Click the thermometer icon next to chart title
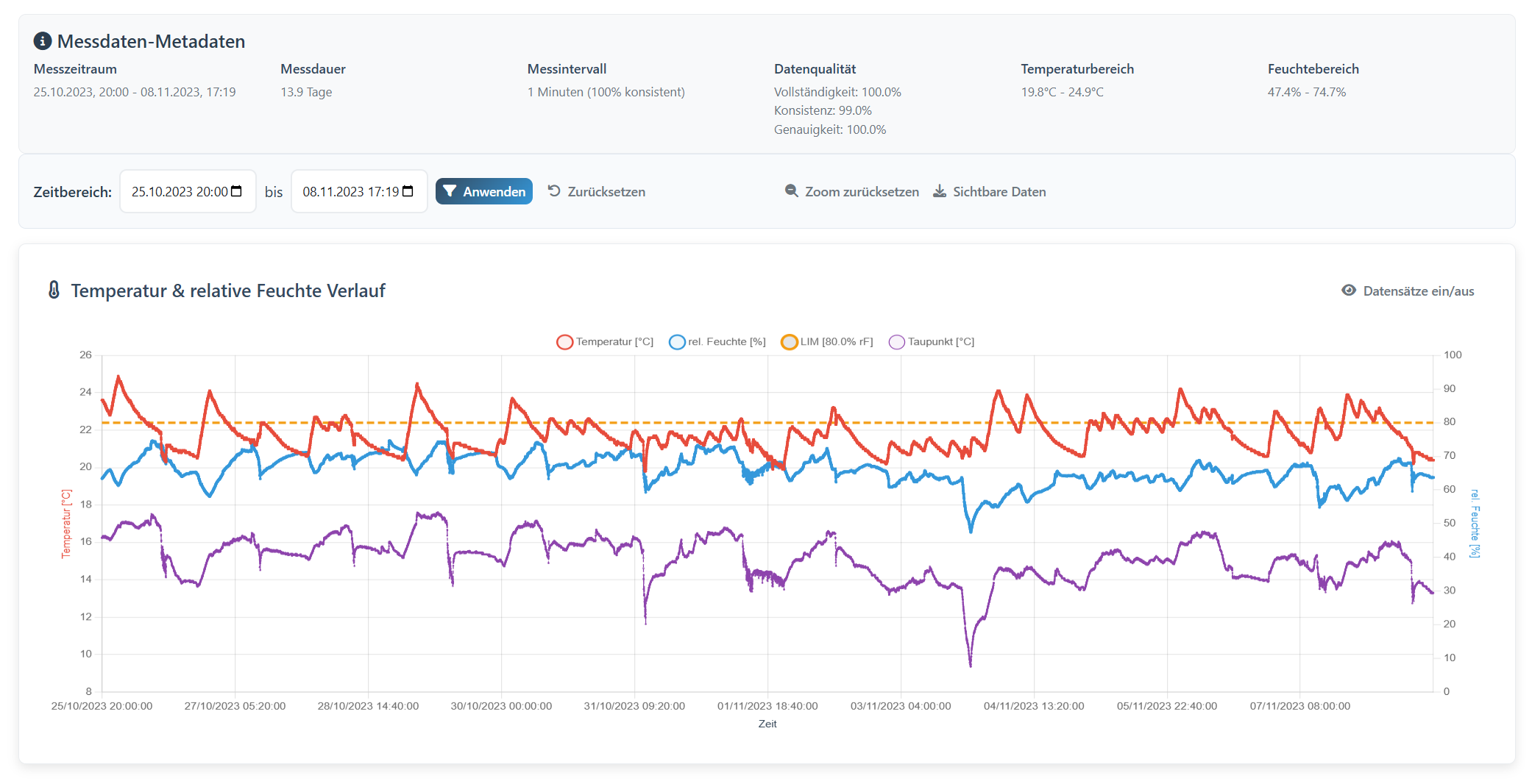This screenshot has width=1532, height=784. (x=54, y=291)
